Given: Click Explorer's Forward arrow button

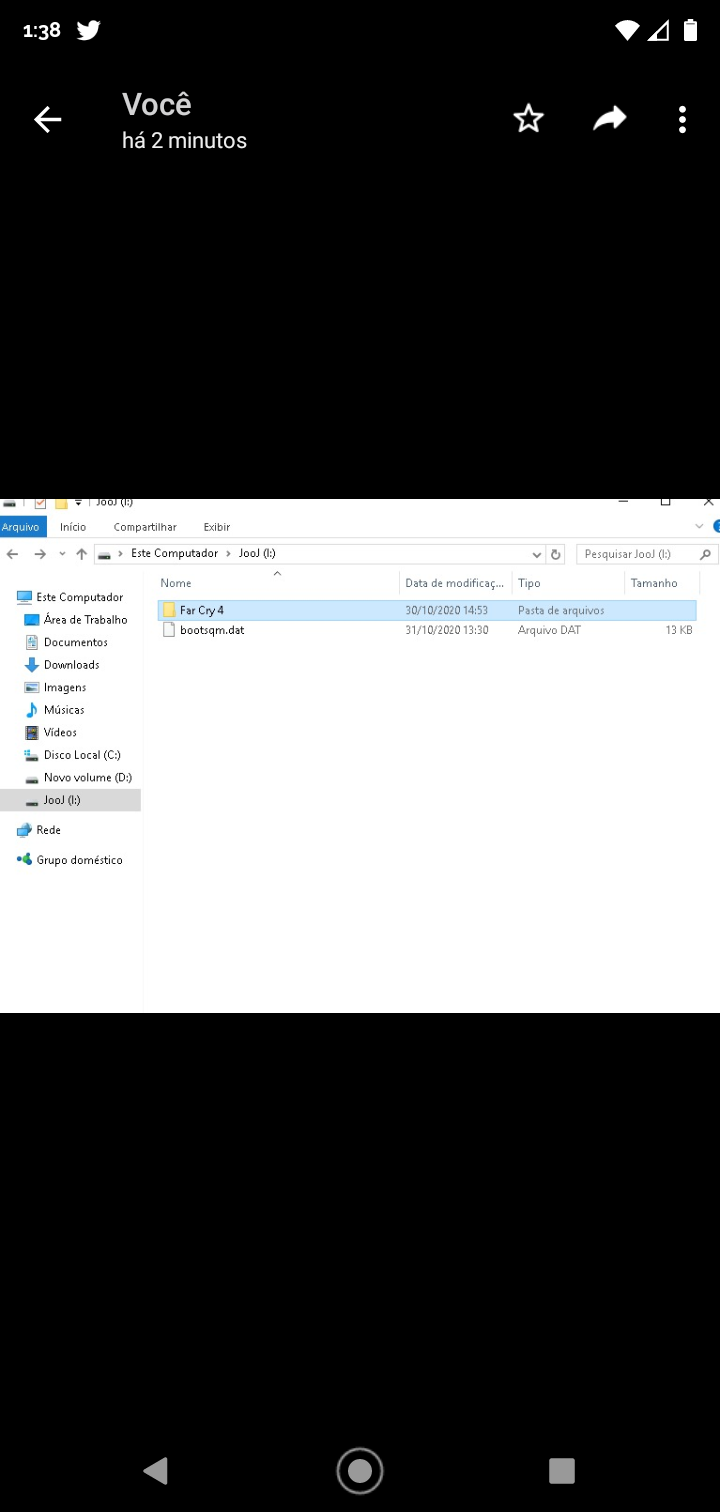Looking at the screenshot, I should [40, 554].
